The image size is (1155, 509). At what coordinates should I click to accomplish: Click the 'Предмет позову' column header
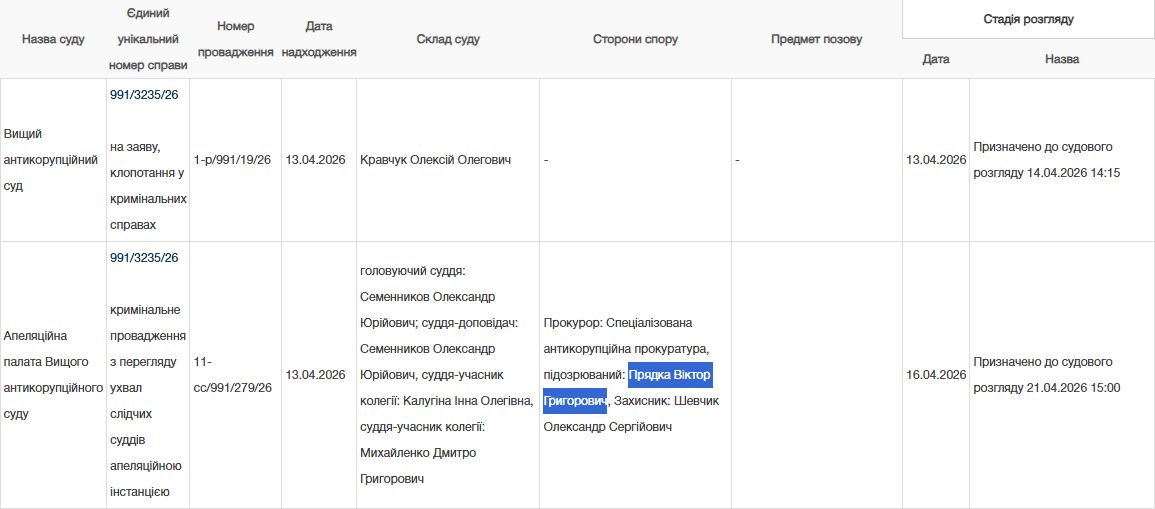pos(816,39)
